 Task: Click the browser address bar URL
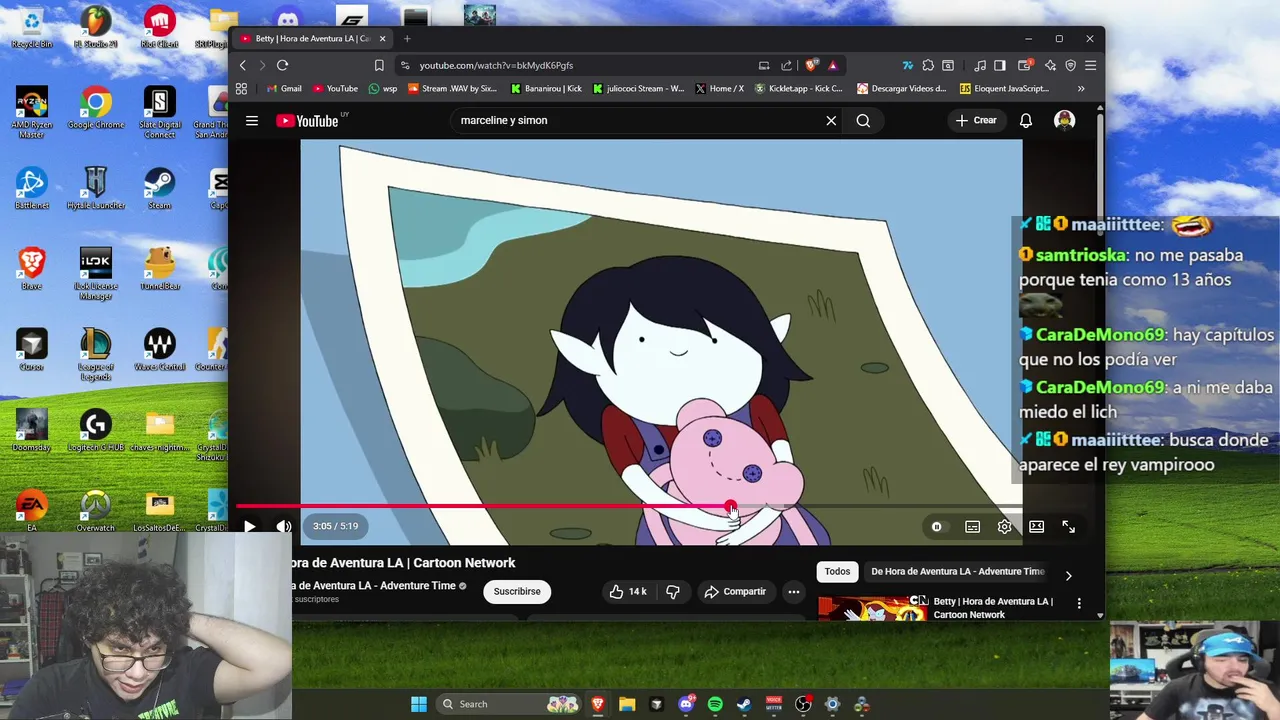(x=496, y=65)
